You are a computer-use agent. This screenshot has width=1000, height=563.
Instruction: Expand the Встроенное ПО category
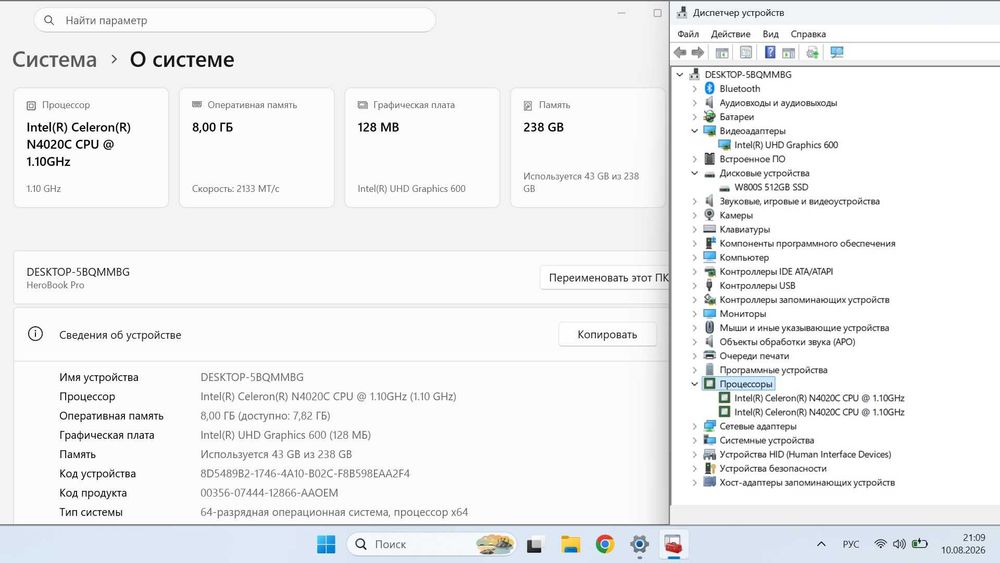695,159
